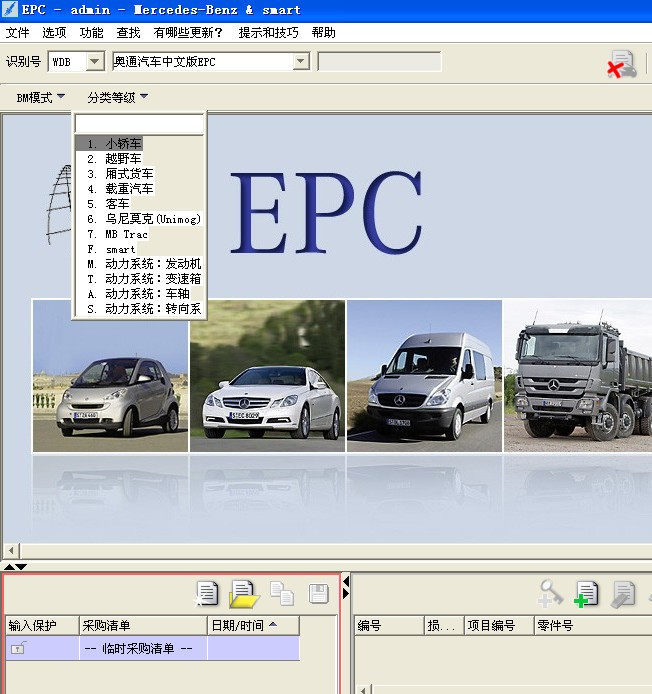Click the horizontal scrollbar left arrow
This screenshot has width=652, height=694.
pos(11,551)
